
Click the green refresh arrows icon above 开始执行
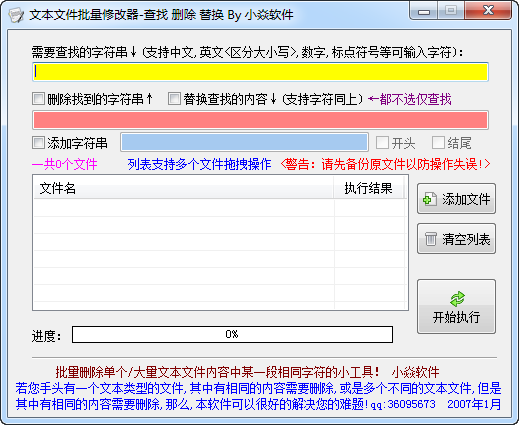[457, 299]
